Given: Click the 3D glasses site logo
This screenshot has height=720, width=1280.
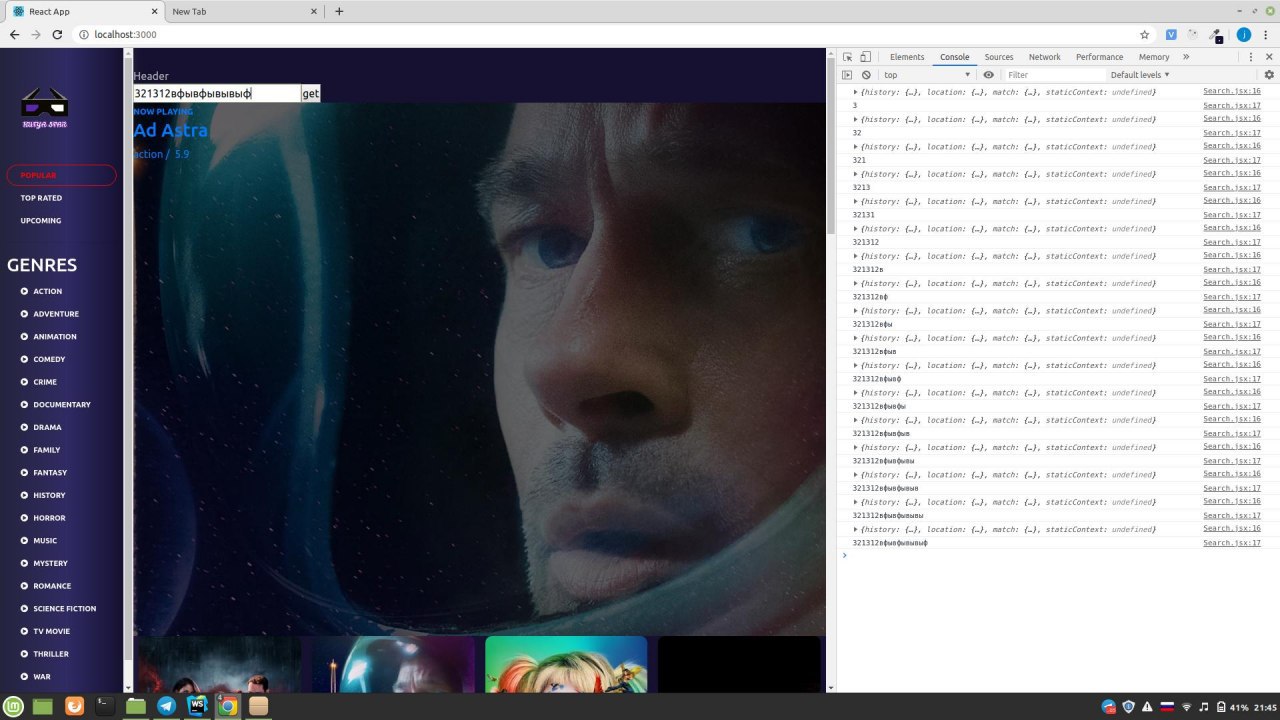Looking at the screenshot, I should pos(45,106).
